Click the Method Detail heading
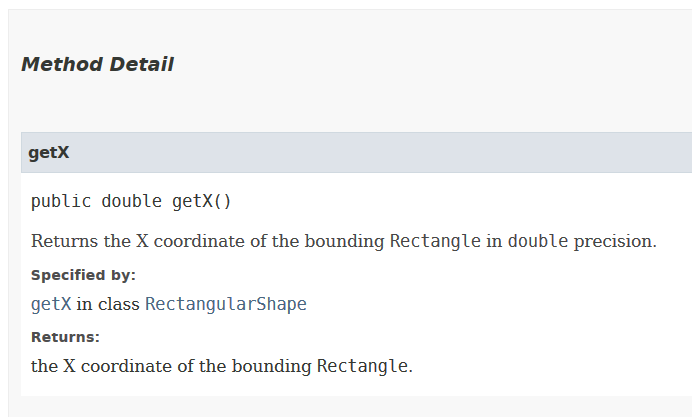Viewport: 692px width, 417px height. (97, 65)
